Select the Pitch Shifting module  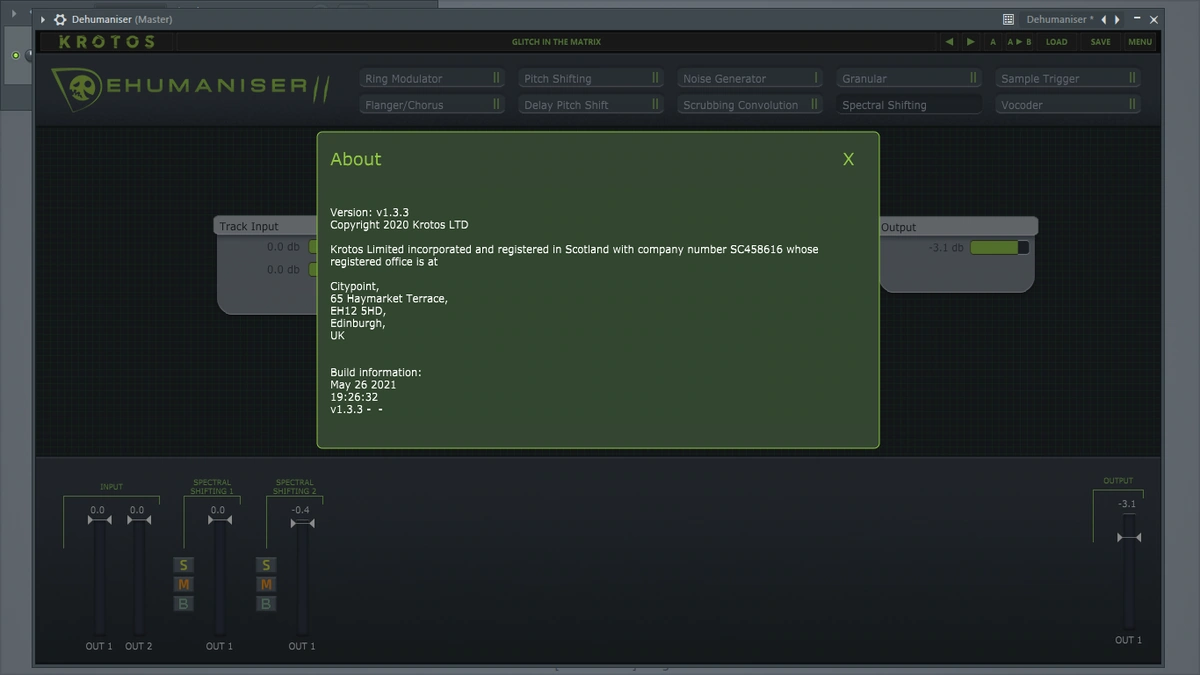[x=590, y=78]
